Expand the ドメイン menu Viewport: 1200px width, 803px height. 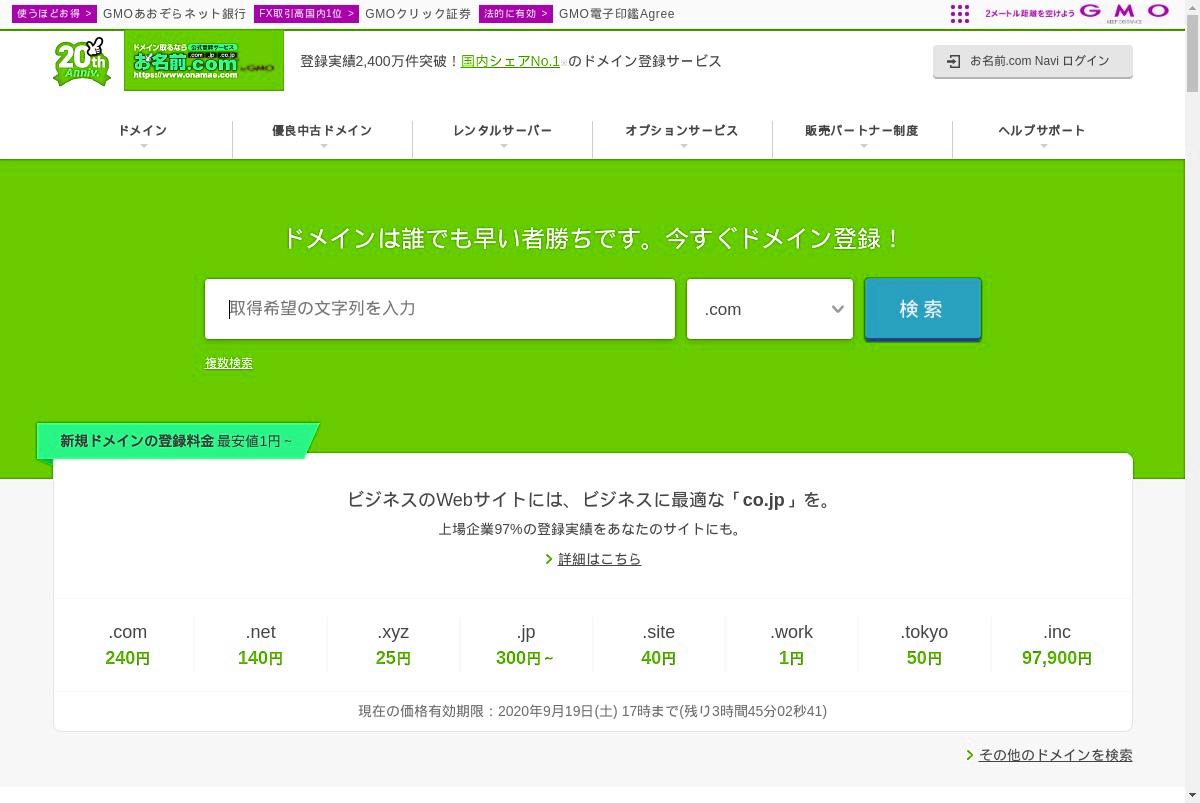[x=143, y=134]
